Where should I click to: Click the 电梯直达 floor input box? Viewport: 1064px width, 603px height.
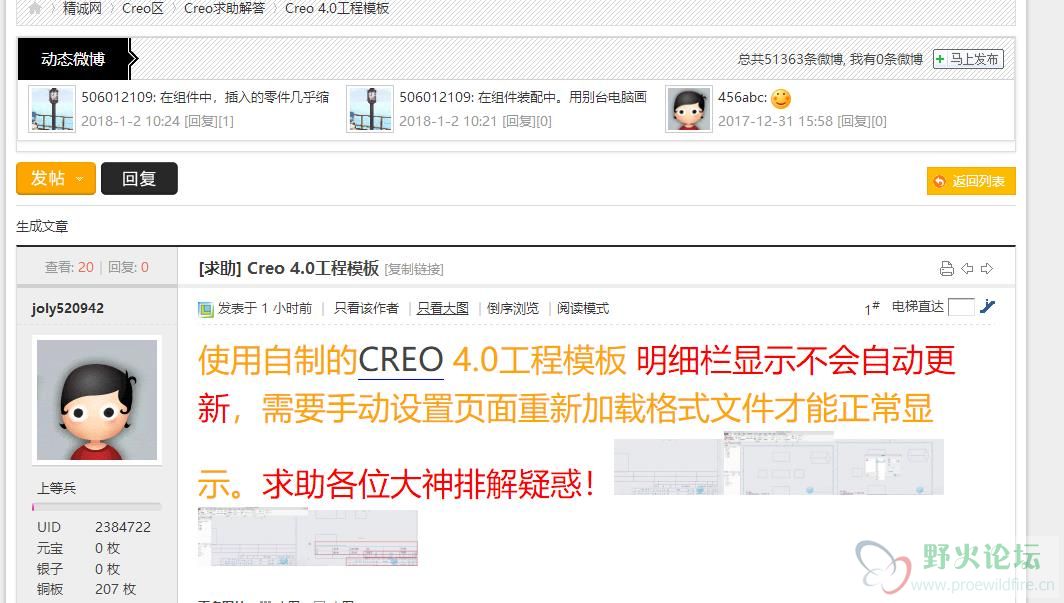tap(961, 307)
